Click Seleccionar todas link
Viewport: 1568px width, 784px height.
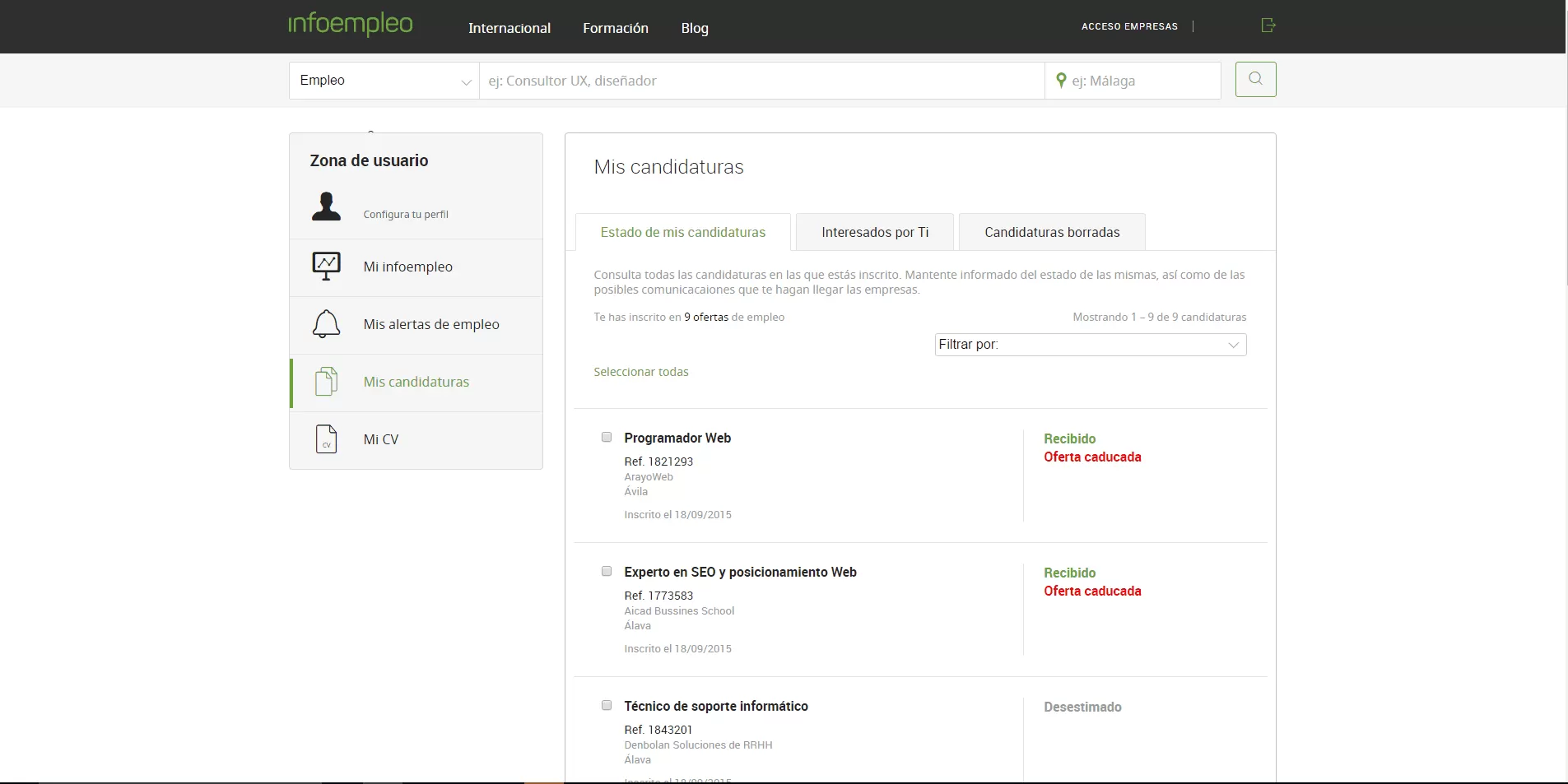(641, 372)
